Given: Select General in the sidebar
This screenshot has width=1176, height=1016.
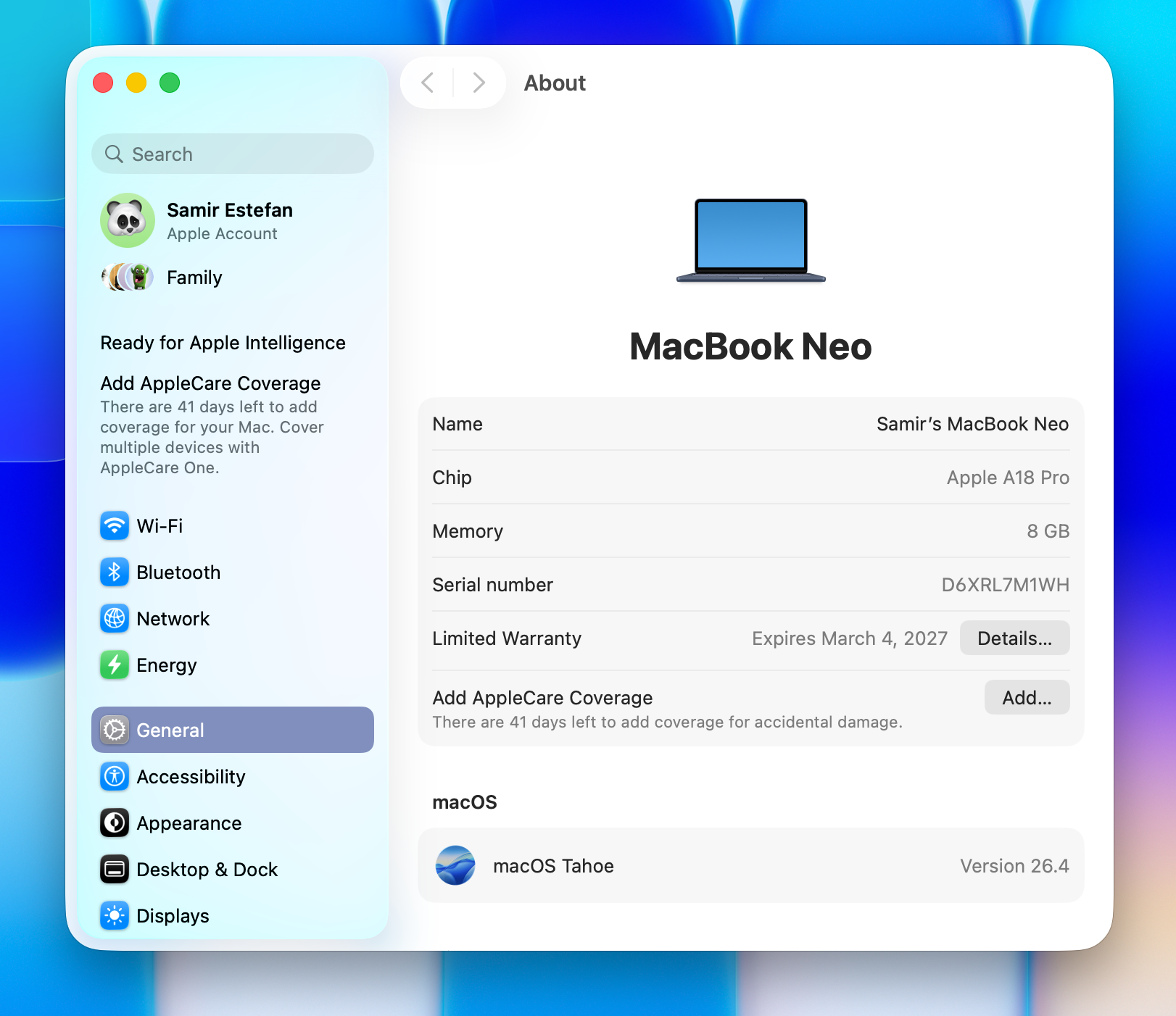Looking at the screenshot, I should [x=232, y=730].
